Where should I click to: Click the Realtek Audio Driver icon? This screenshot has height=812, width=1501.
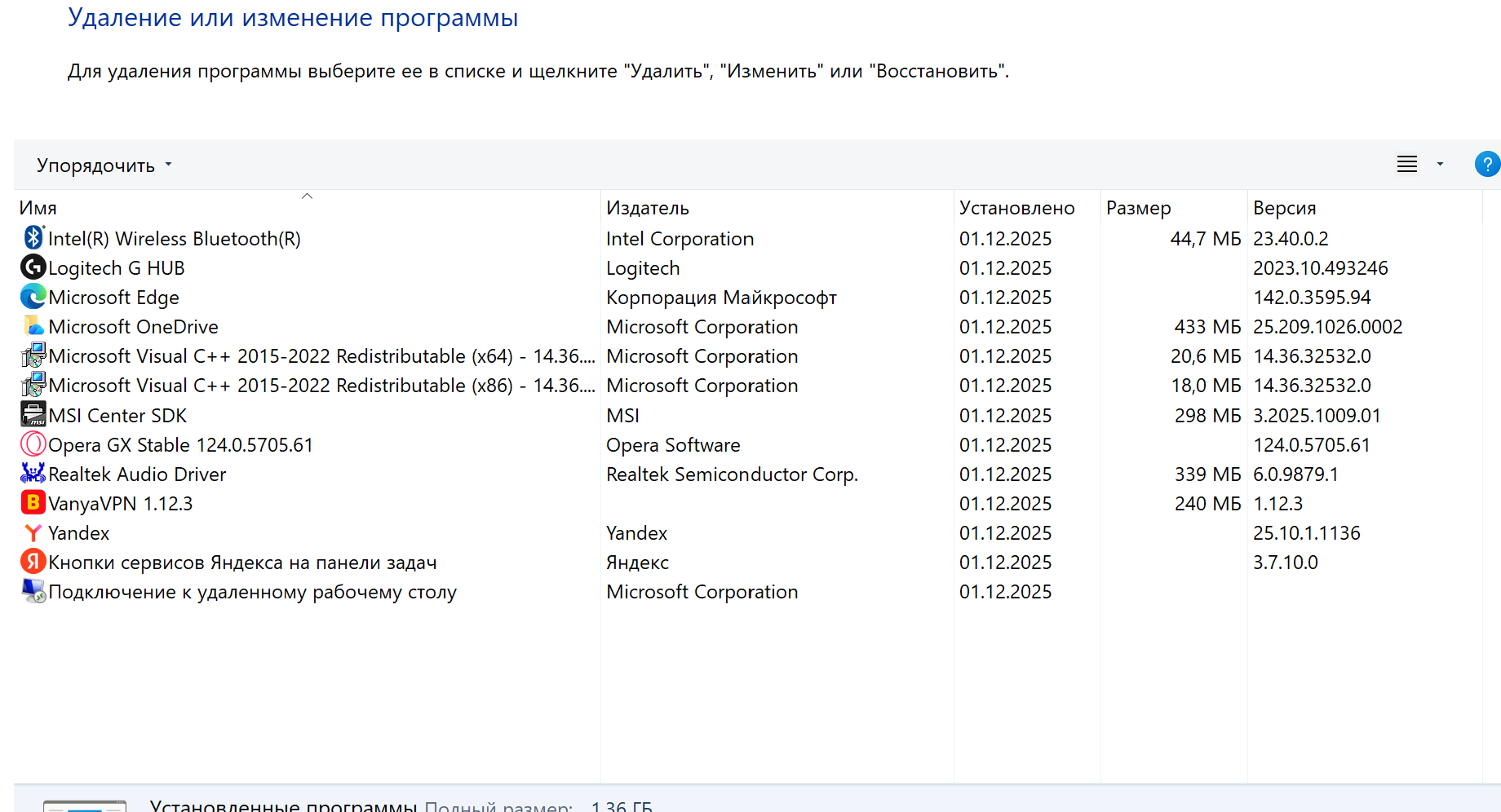(x=33, y=474)
